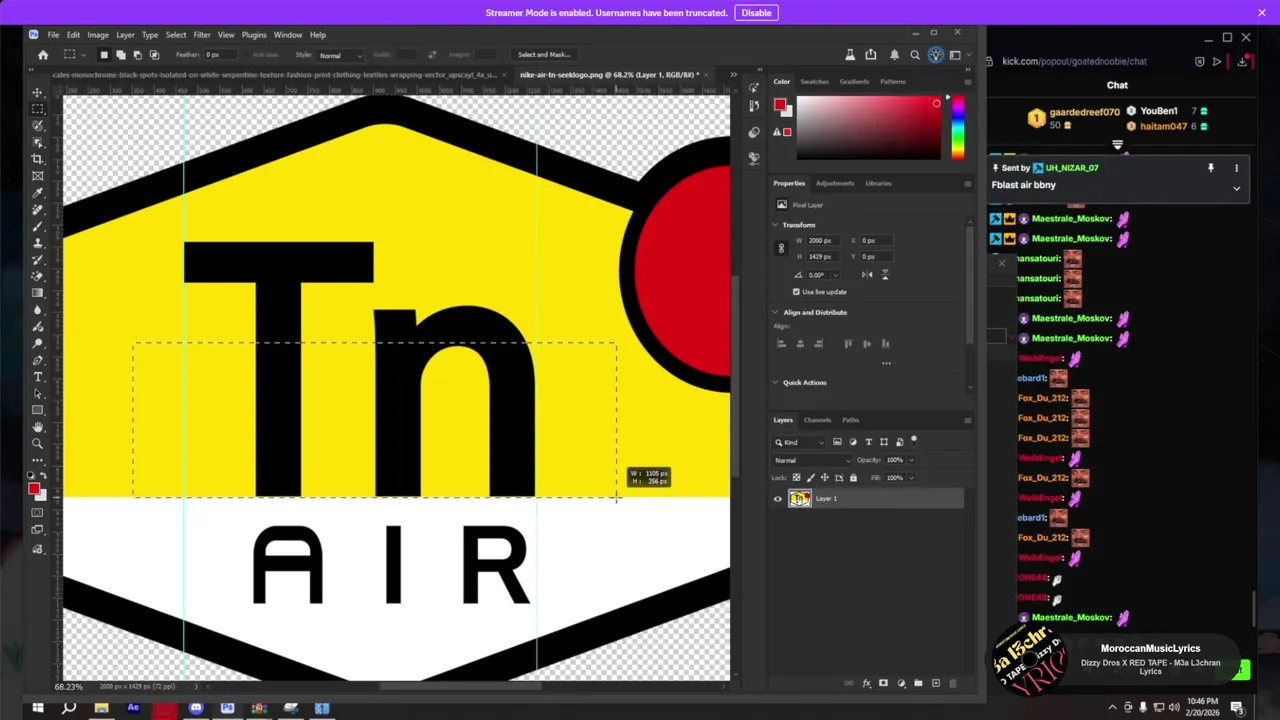Click Add layer style fx icon
This screenshot has height=720, width=1280.
click(x=866, y=684)
